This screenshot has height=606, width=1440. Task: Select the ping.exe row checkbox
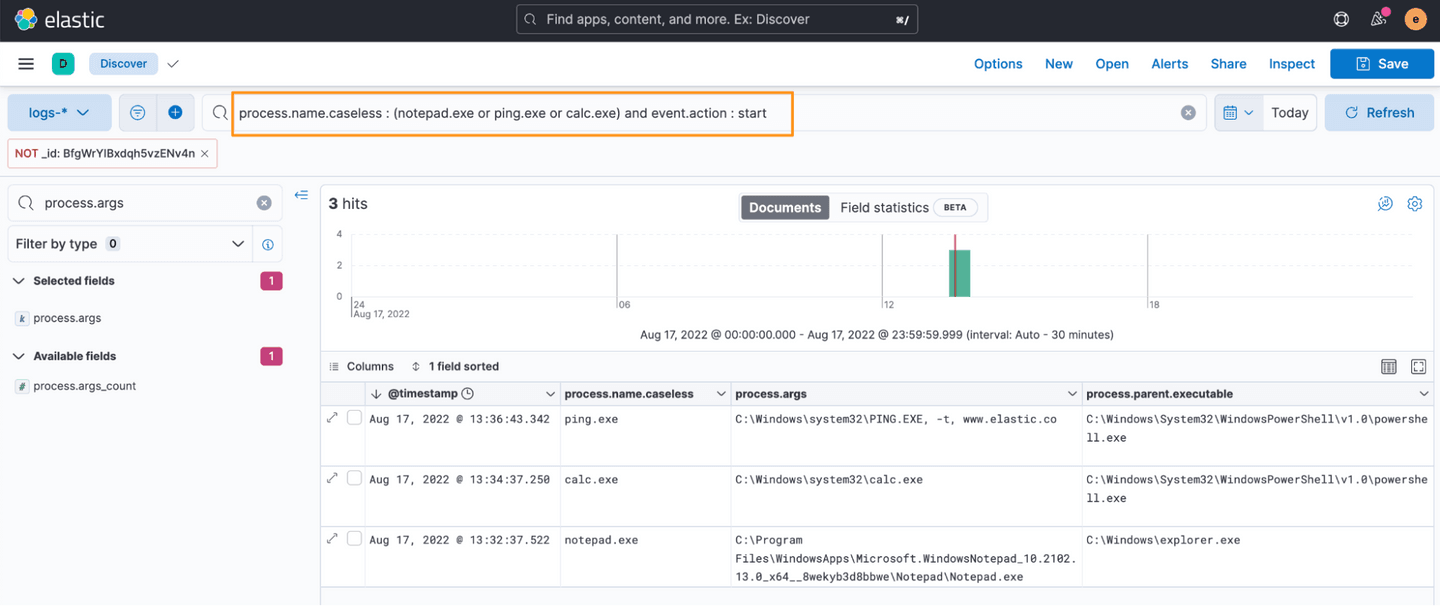354,418
